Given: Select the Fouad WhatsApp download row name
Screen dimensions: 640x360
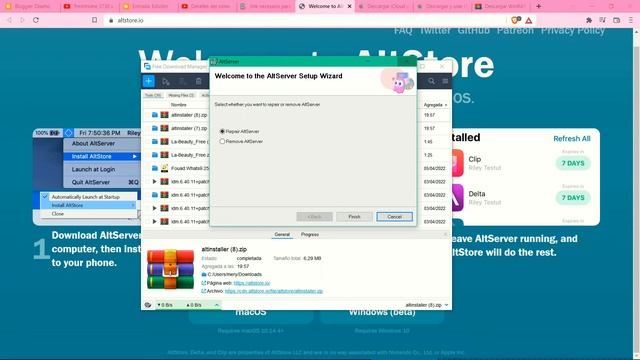Looking at the screenshot, I should tap(189, 168).
